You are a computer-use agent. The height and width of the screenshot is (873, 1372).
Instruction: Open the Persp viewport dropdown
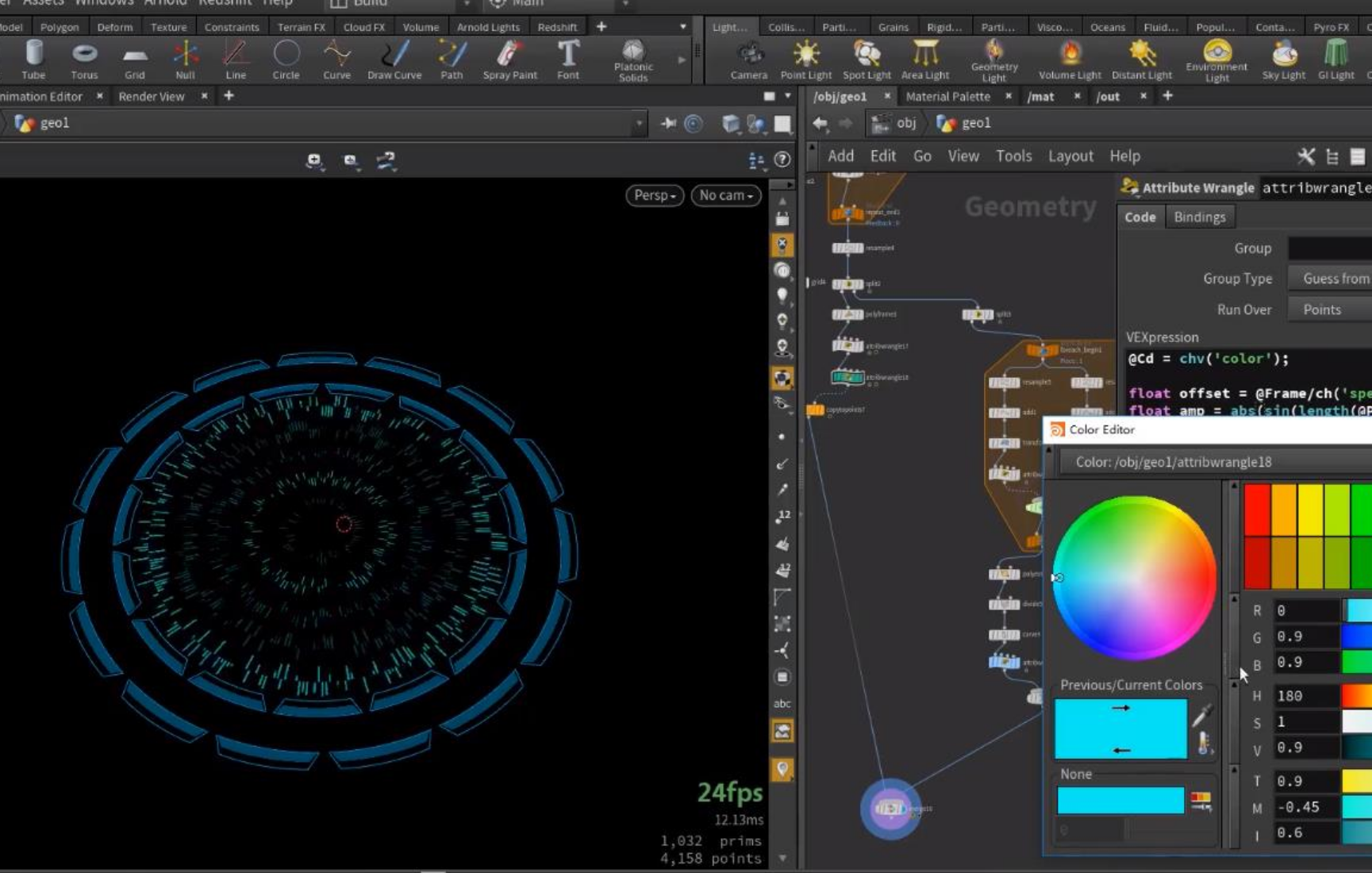[x=655, y=195]
